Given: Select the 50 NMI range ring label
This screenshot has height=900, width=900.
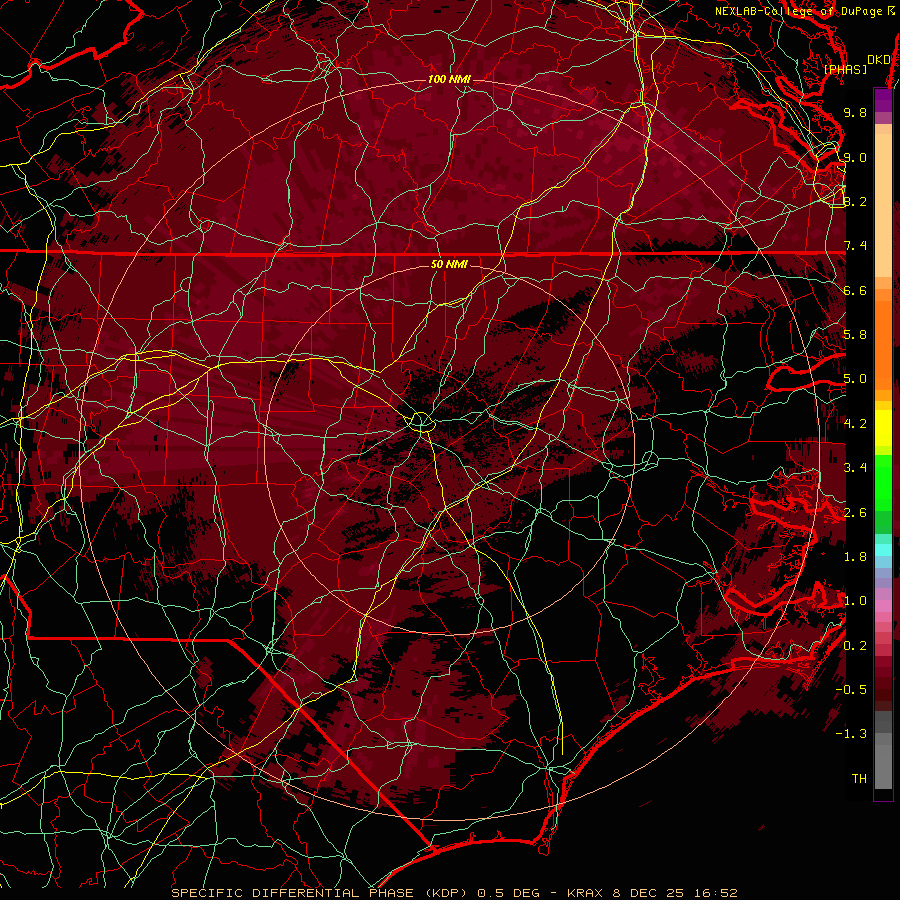Looking at the screenshot, I should tap(449, 264).
